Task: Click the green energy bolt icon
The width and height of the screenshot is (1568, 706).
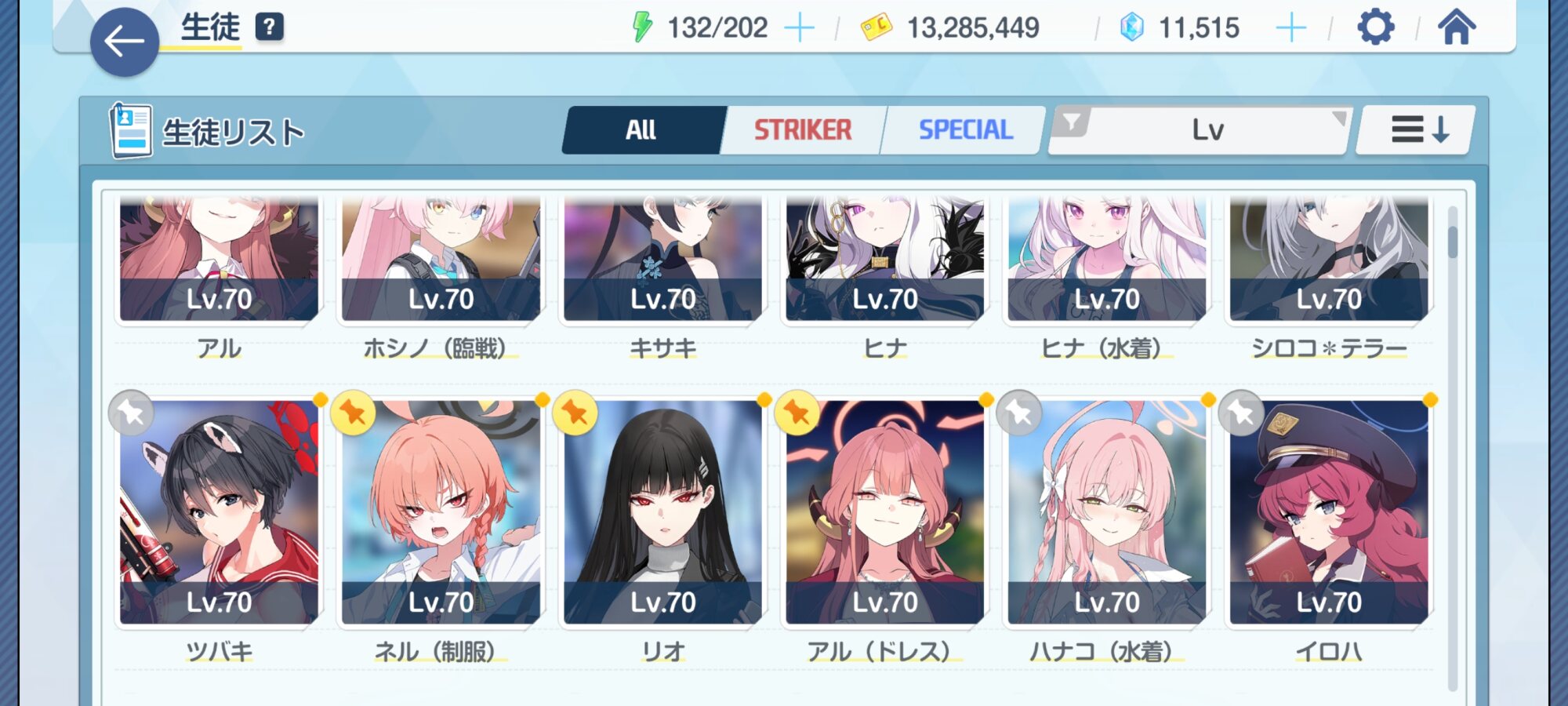Action: tap(642, 27)
